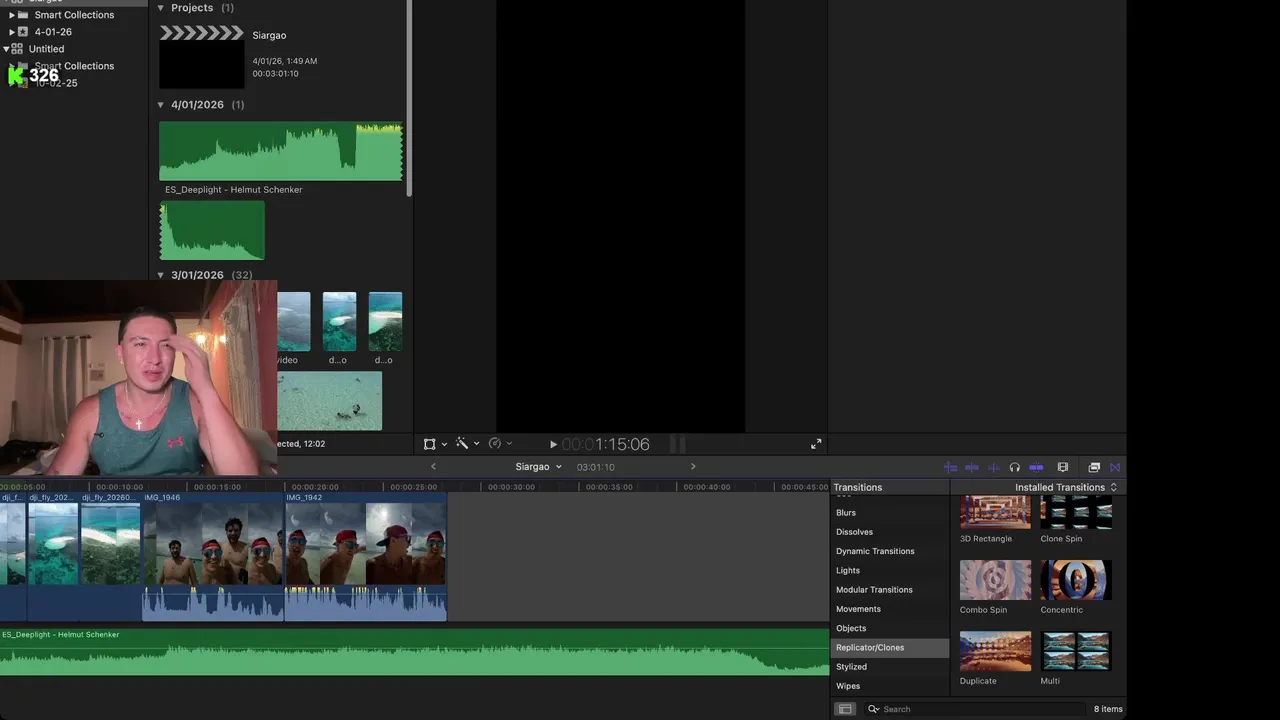Viewport: 1280px width, 720px height.
Task: Click the 00:00:40:00 ruler mark
Action: tap(706, 487)
